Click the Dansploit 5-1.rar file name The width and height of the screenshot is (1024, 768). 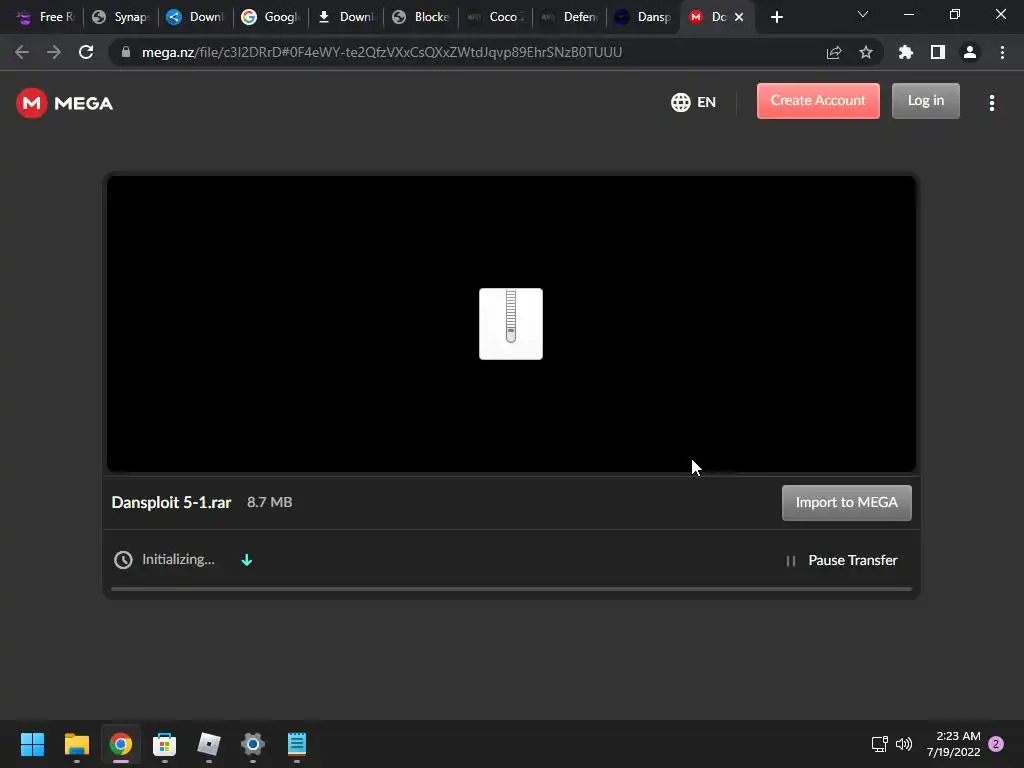click(x=171, y=502)
